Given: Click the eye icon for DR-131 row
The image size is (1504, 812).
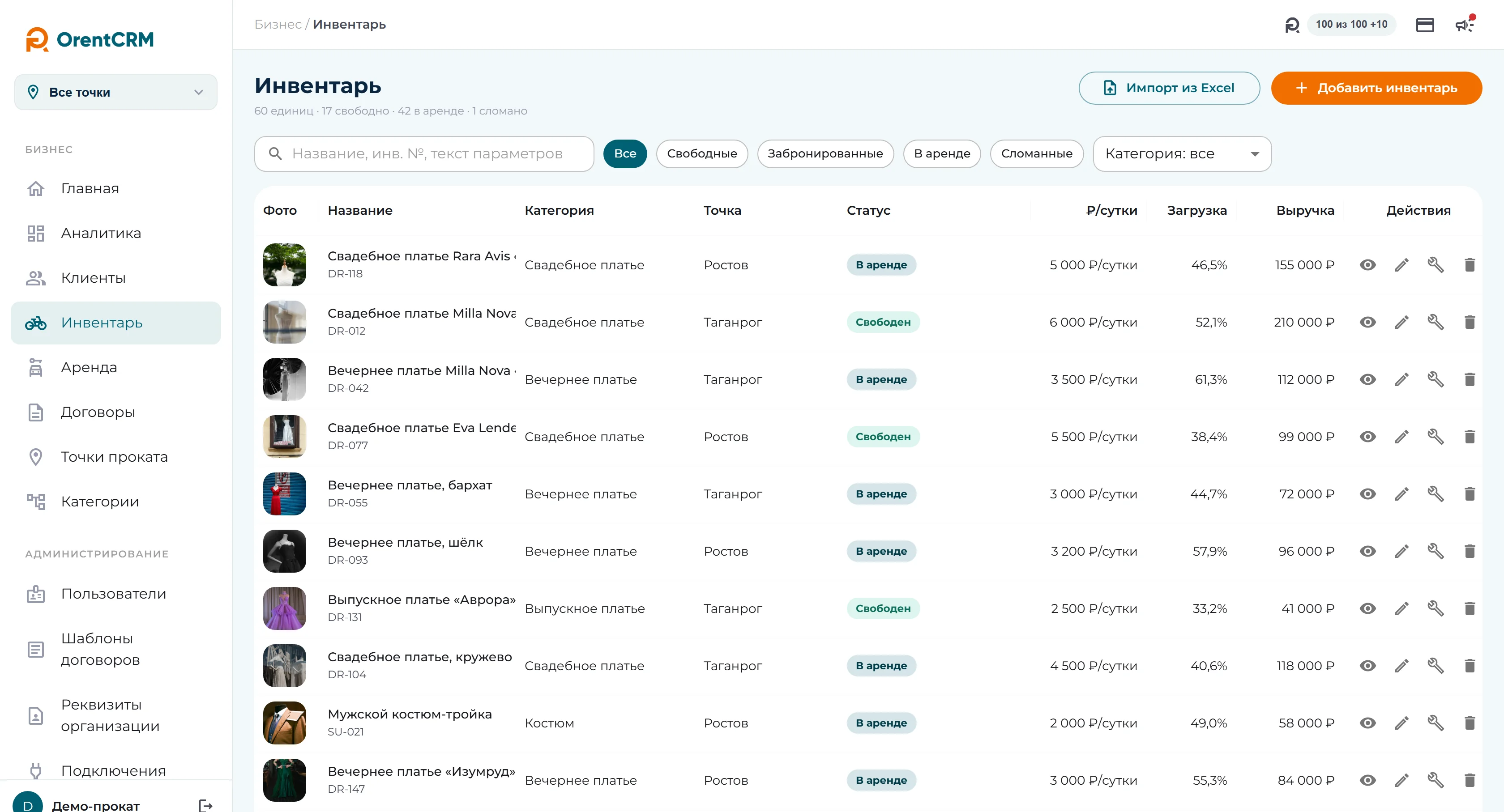Looking at the screenshot, I should pos(1367,608).
